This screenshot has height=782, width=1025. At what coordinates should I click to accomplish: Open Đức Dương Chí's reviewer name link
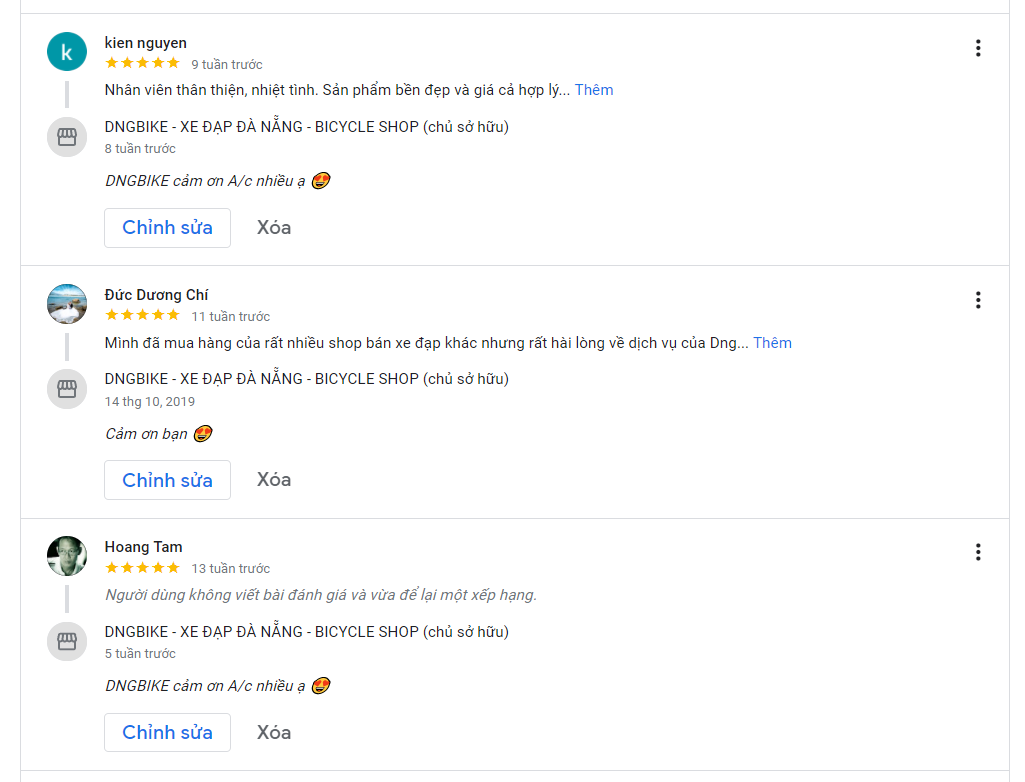(156, 295)
